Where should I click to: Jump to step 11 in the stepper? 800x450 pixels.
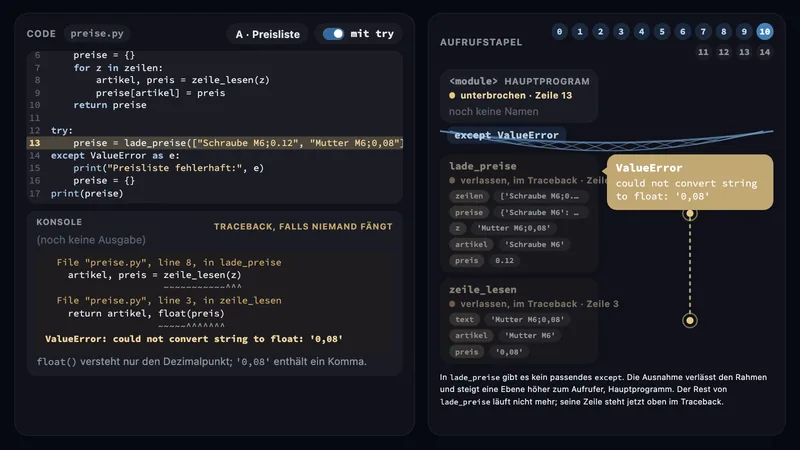[x=703, y=52]
